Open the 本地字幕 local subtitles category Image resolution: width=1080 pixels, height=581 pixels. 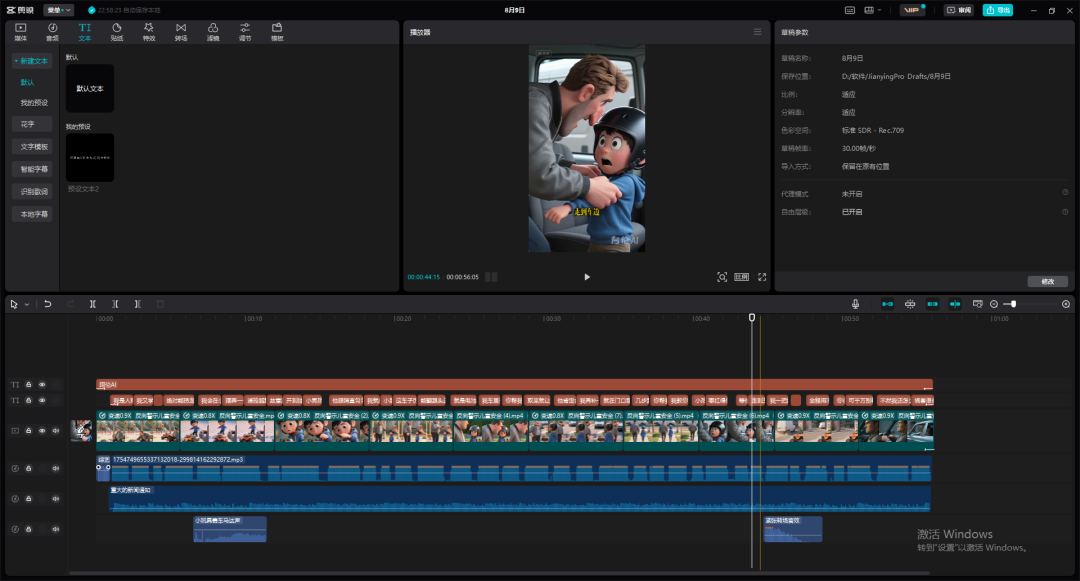pos(32,214)
